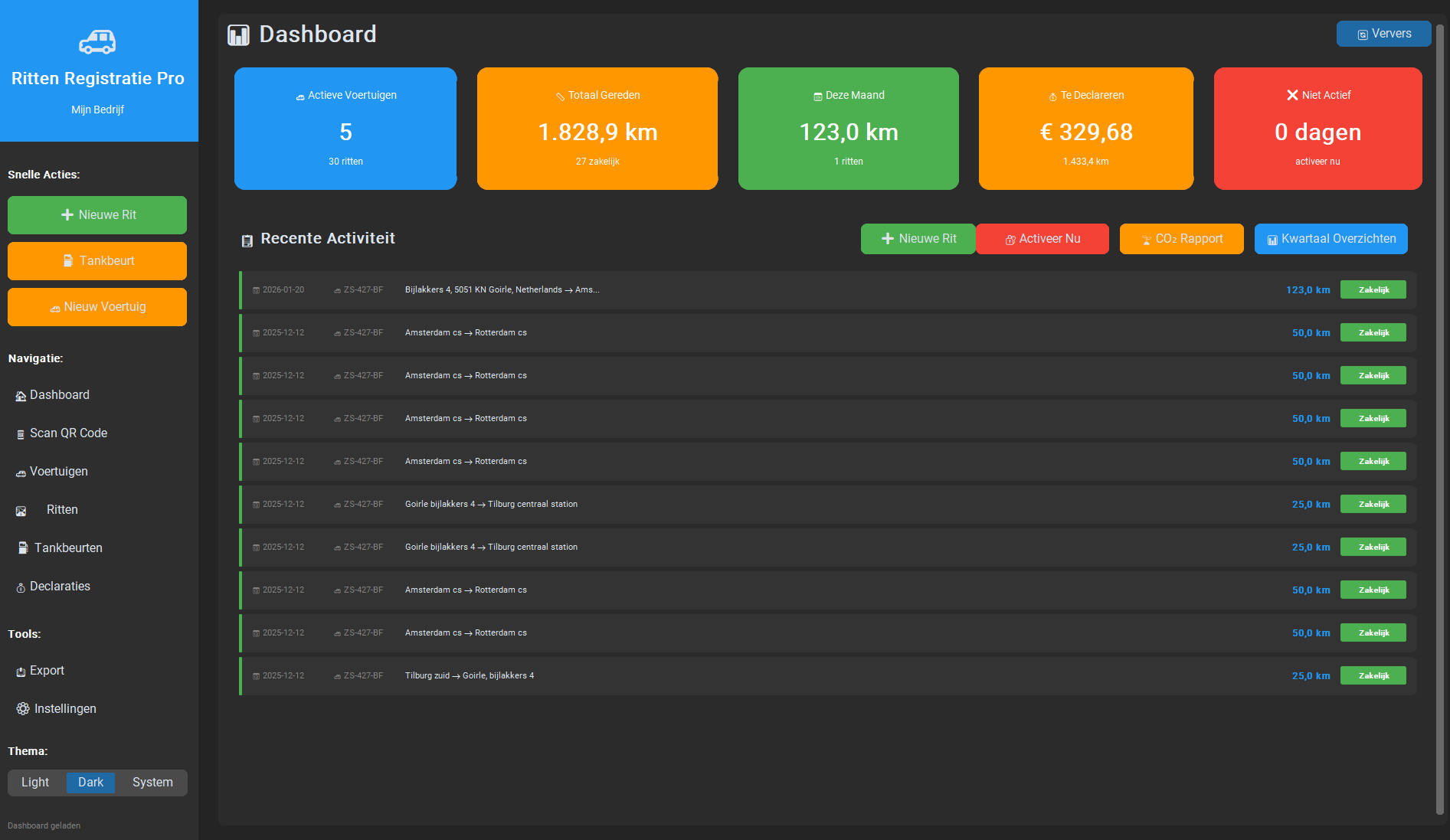Click the Declaraties icon in navigation
The width and height of the screenshot is (1450, 840).
click(20, 587)
